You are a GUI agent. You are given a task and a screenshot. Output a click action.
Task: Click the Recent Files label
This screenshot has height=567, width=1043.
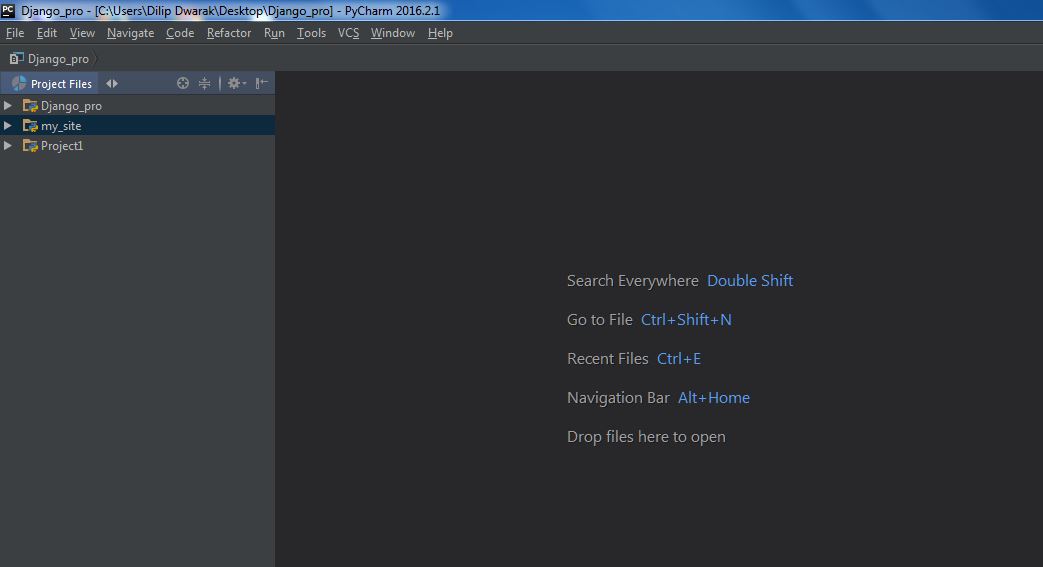tap(607, 359)
